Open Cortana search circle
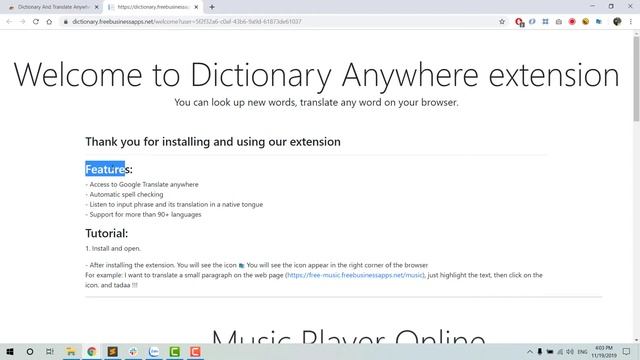Viewport: 640px width, 360px height. [x=30, y=351]
